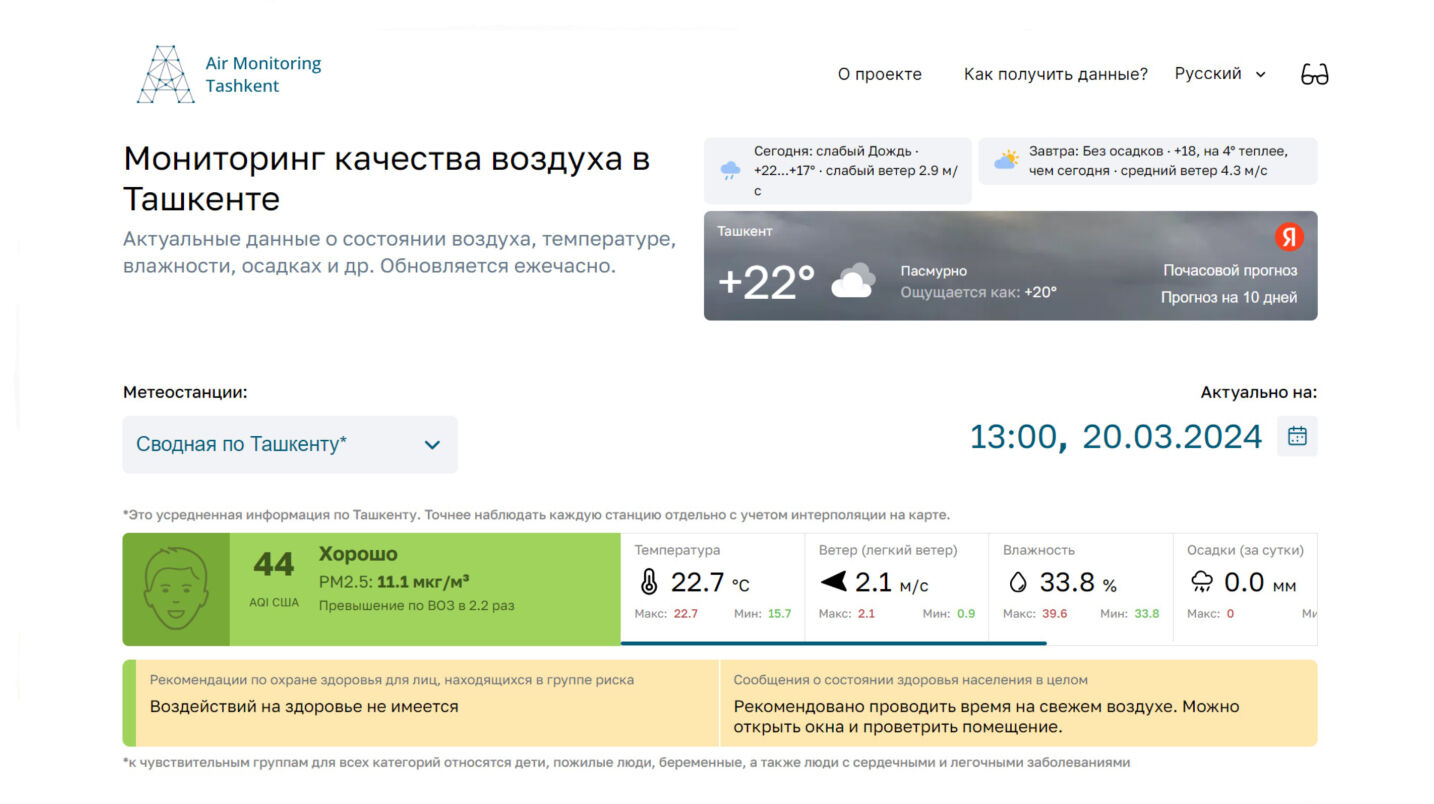Image resolution: width=1434 pixels, height=804 pixels.
Task: Click the Мониторинг качества воздуха heading
Action: coord(387,179)
